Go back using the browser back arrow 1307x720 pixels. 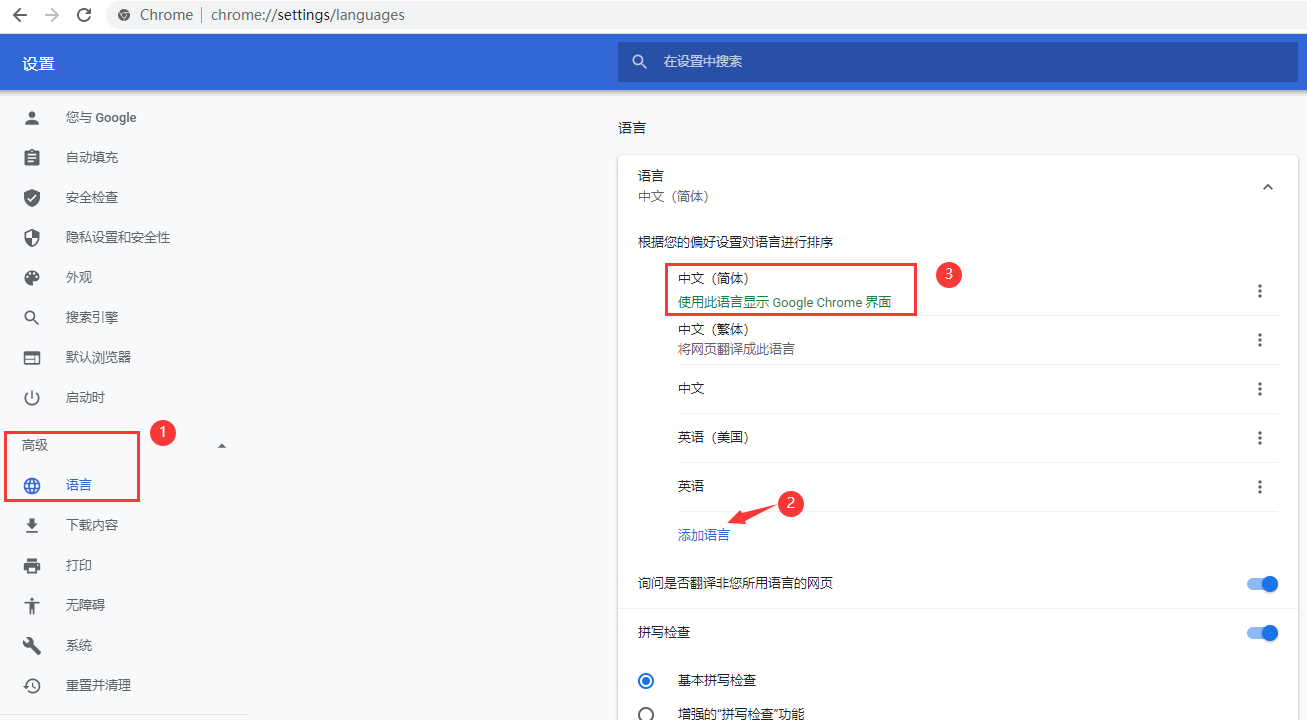20,15
